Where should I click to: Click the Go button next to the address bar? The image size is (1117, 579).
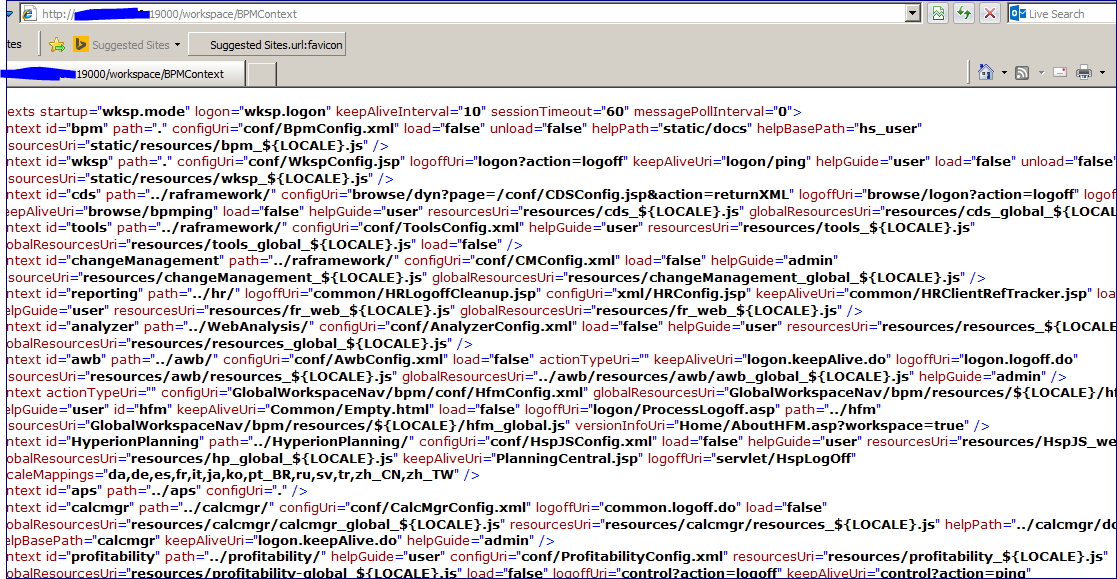pos(938,13)
